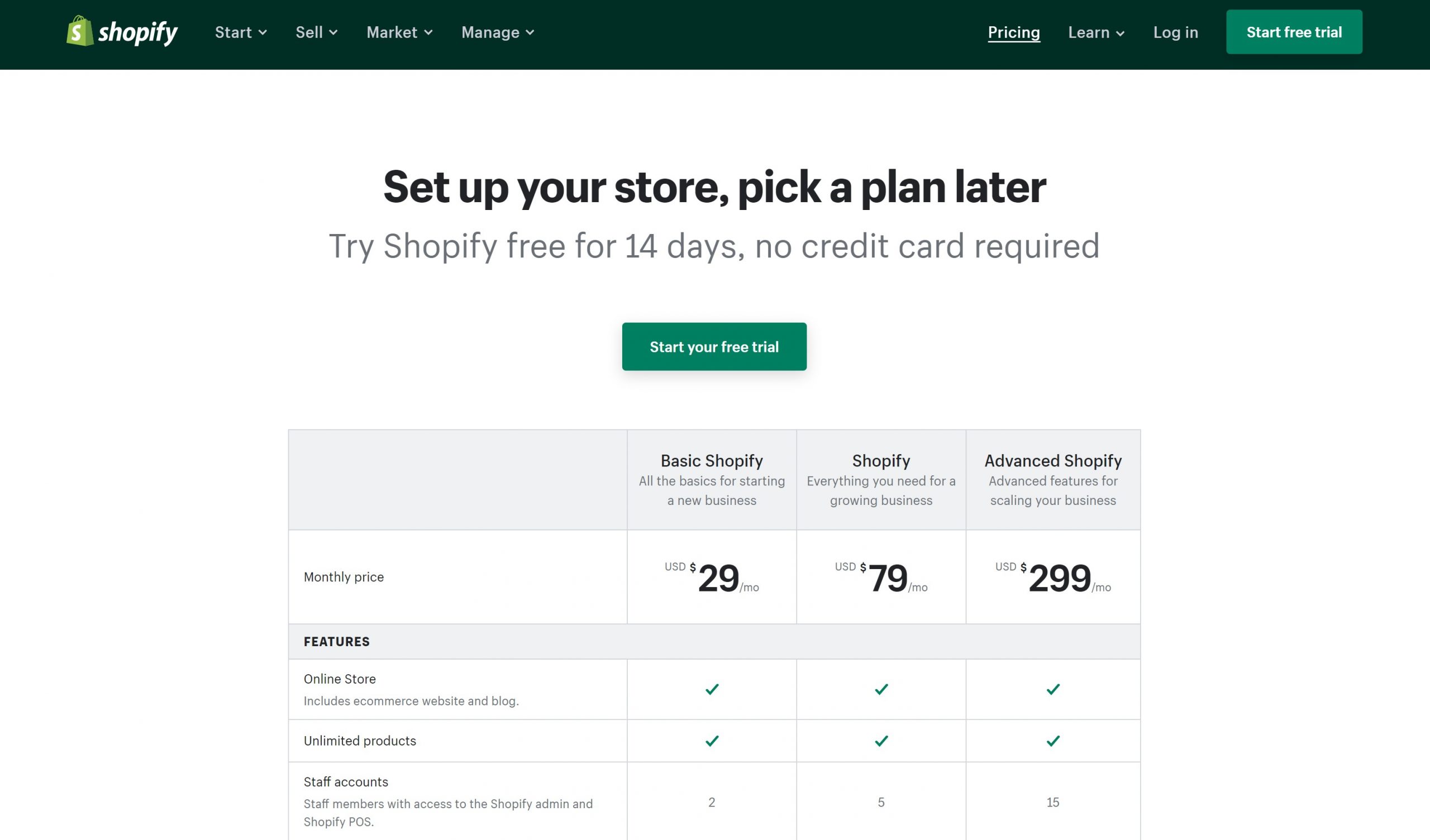1430x840 pixels.
Task: Go to the Pricing page link
Action: pyautogui.click(x=1013, y=32)
